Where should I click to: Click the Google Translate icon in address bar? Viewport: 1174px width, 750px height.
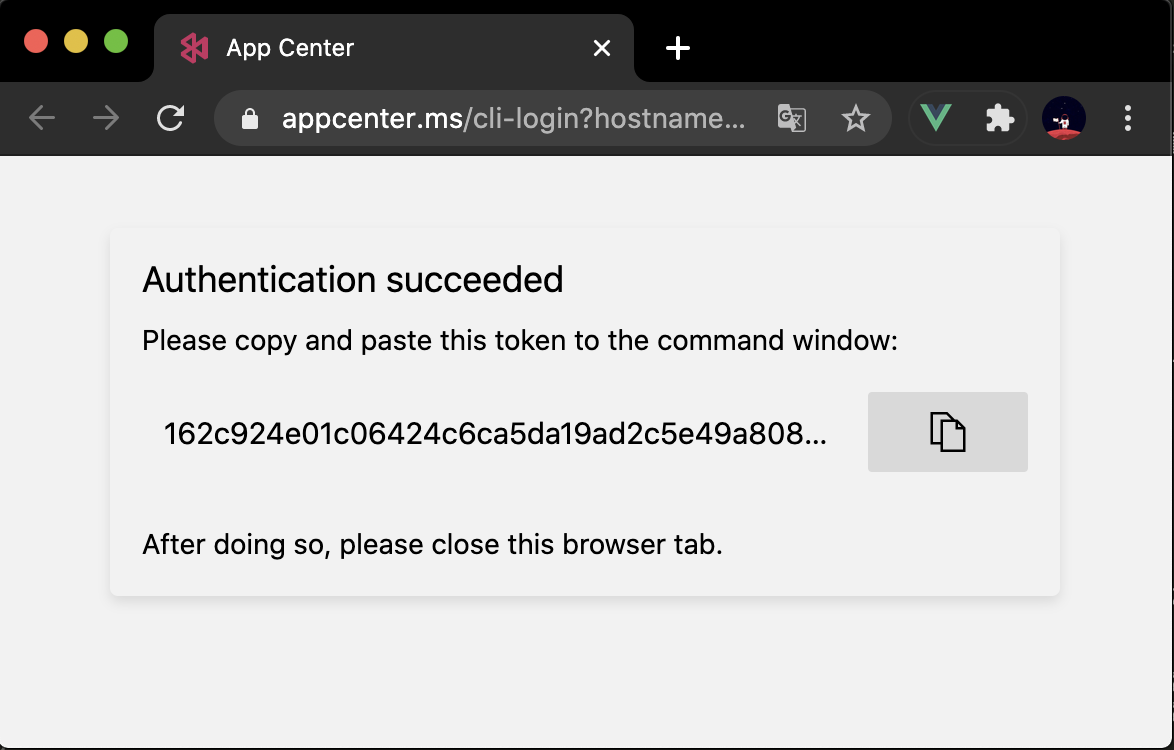[791, 119]
